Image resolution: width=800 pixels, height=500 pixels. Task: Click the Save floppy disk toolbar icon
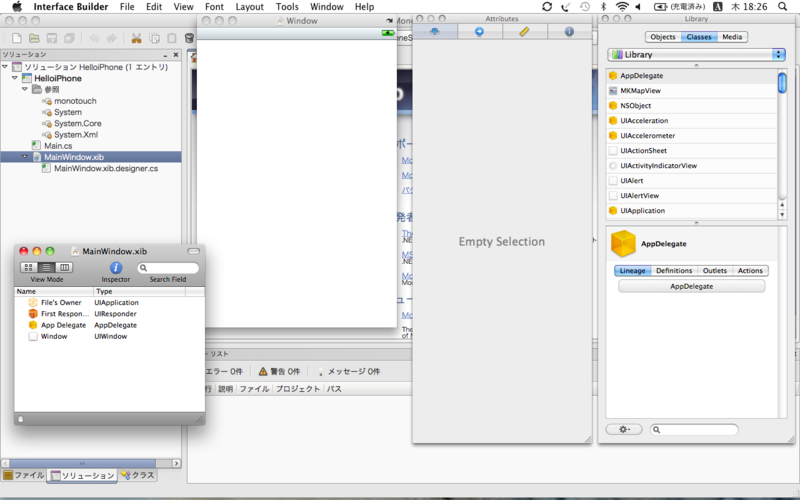coord(52,38)
